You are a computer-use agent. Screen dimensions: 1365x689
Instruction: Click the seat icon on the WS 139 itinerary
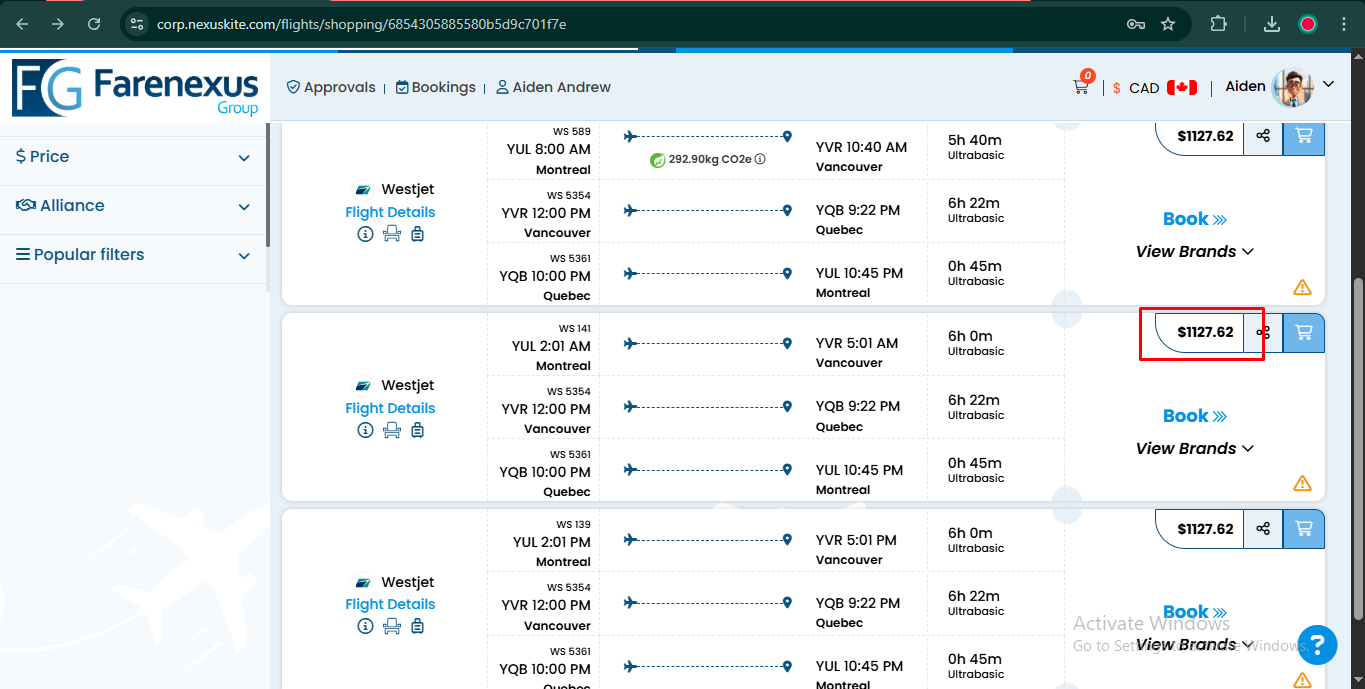(392, 626)
